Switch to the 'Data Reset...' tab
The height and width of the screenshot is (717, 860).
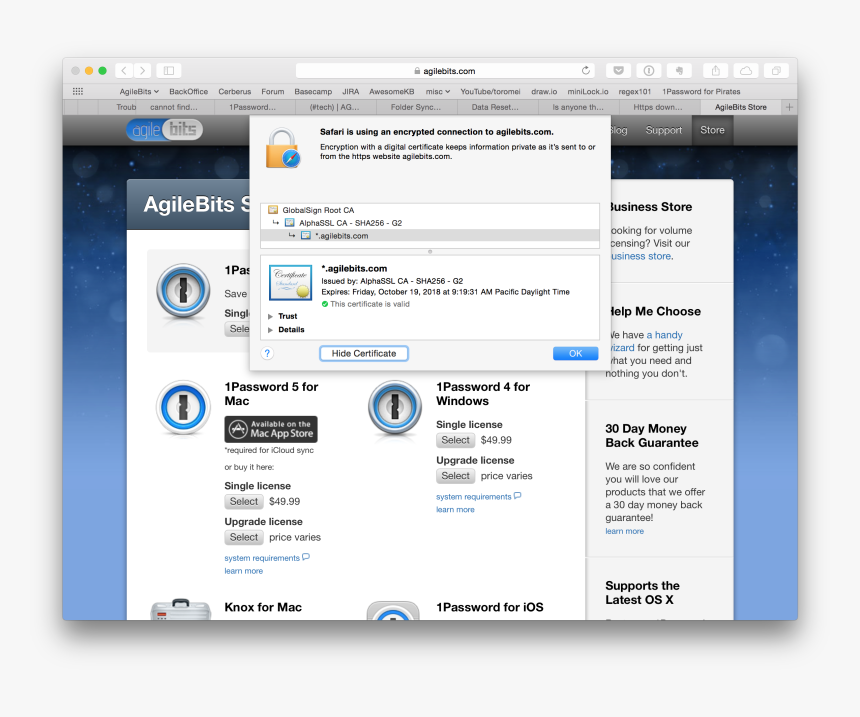point(495,107)
